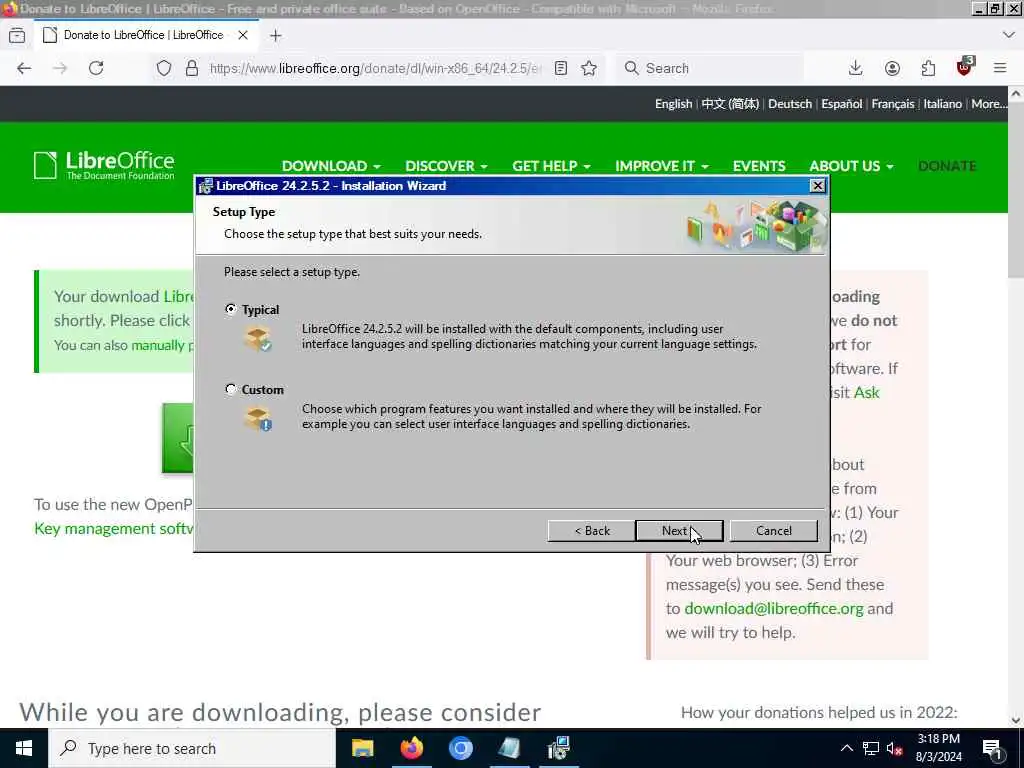
Task: Switch site language to 中文 (简体)
Action: (x=730, y=104)
